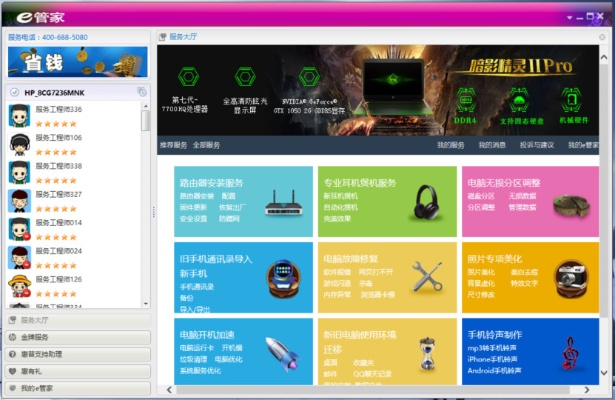The width and height of the screenshot is (615, 400).
Task: Switch to the 全部服务 tab
Action: point(206,145)
